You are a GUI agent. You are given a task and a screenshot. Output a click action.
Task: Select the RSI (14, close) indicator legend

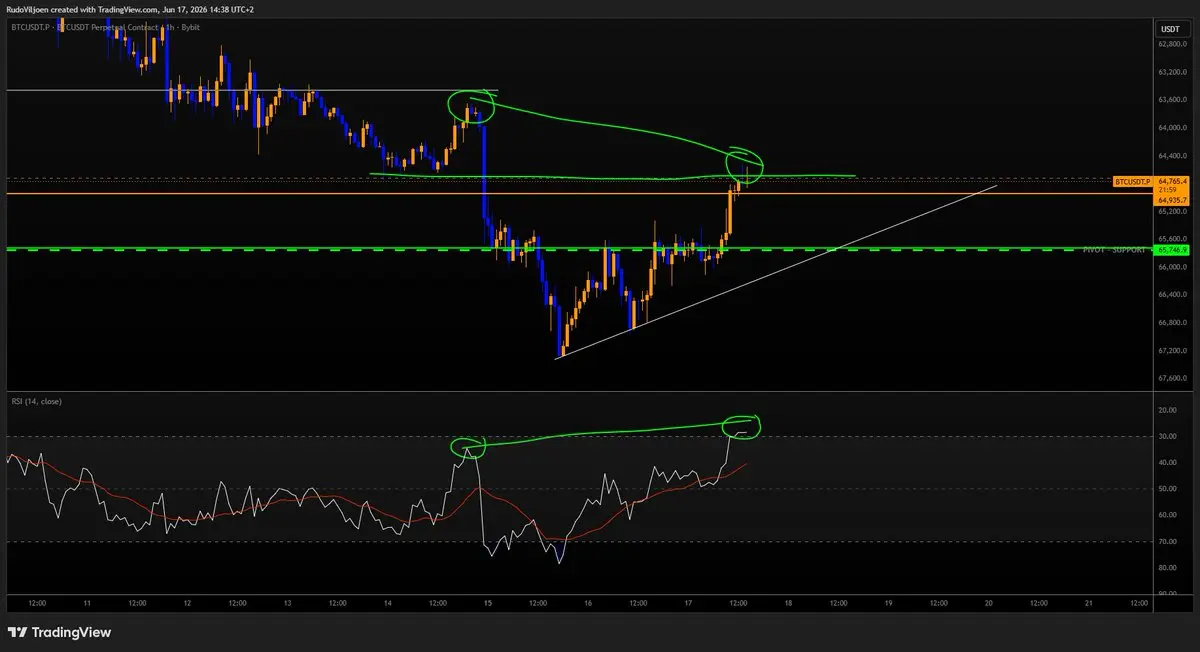coord(38,401)
